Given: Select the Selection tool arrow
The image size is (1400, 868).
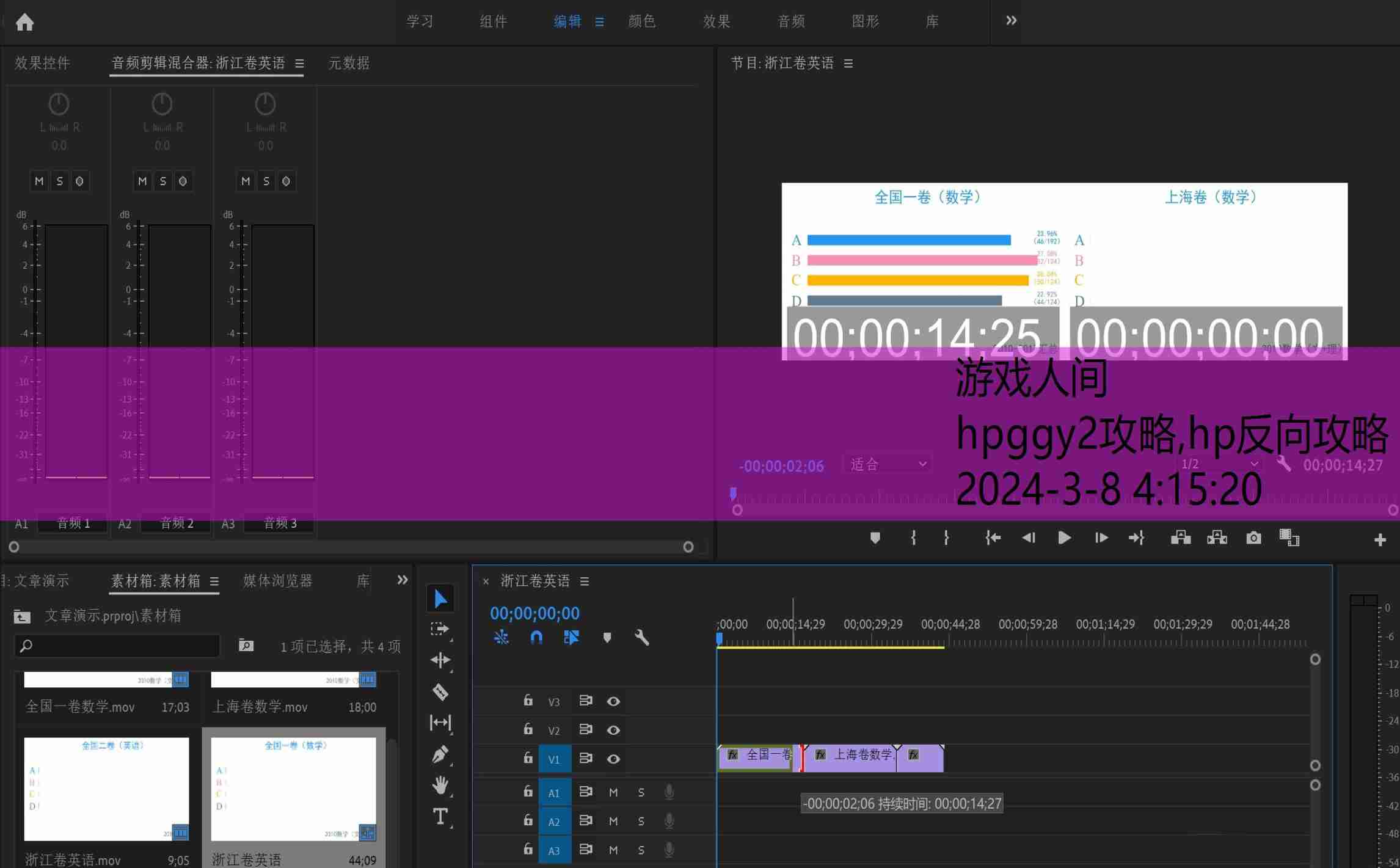Looking at the screenshot, I should coord(440,599).
